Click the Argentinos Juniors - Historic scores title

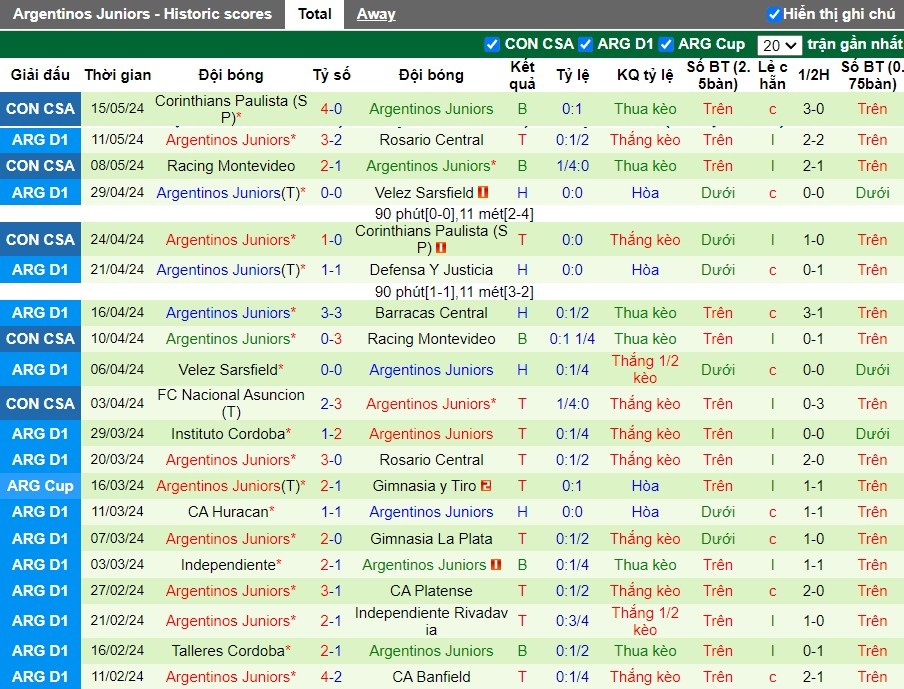tap(142, 14)
